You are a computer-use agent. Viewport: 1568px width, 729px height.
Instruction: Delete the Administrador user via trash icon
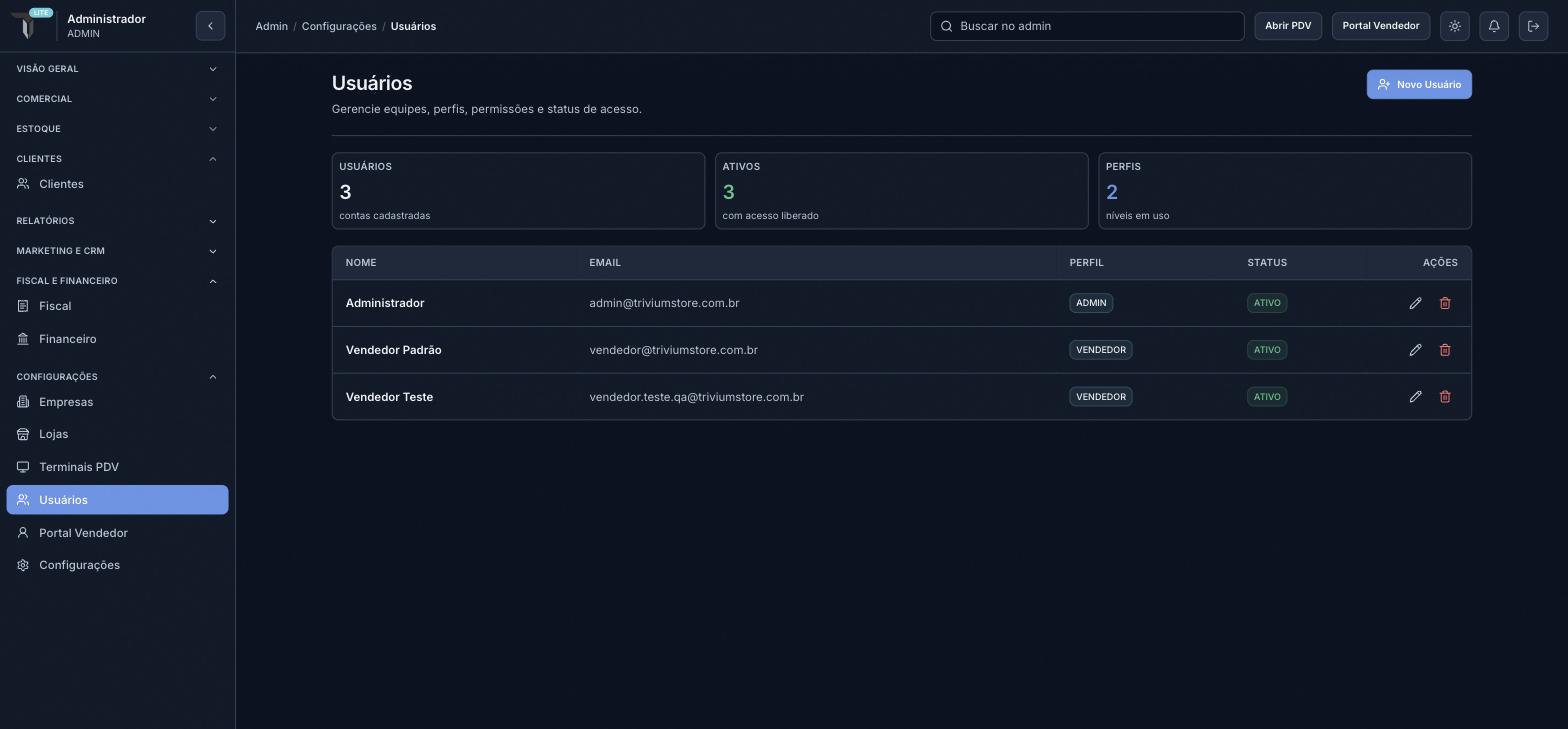[1445, 303]
